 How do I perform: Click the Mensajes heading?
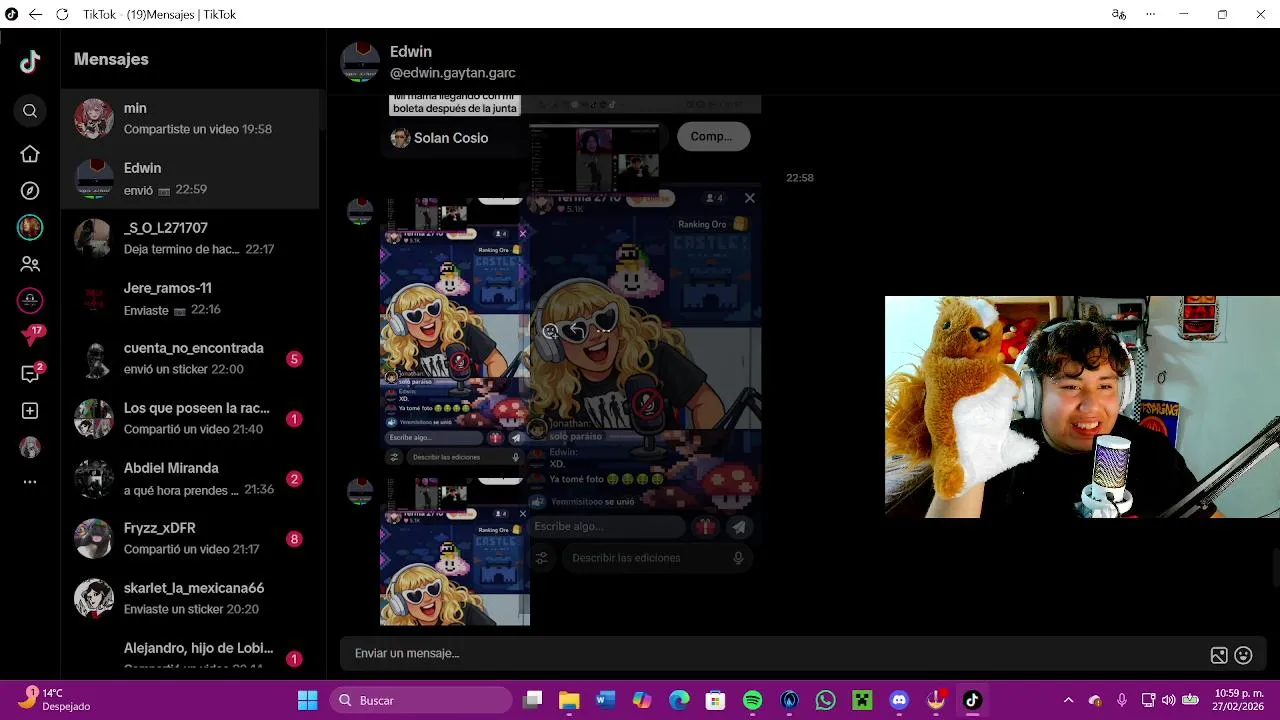111,59
